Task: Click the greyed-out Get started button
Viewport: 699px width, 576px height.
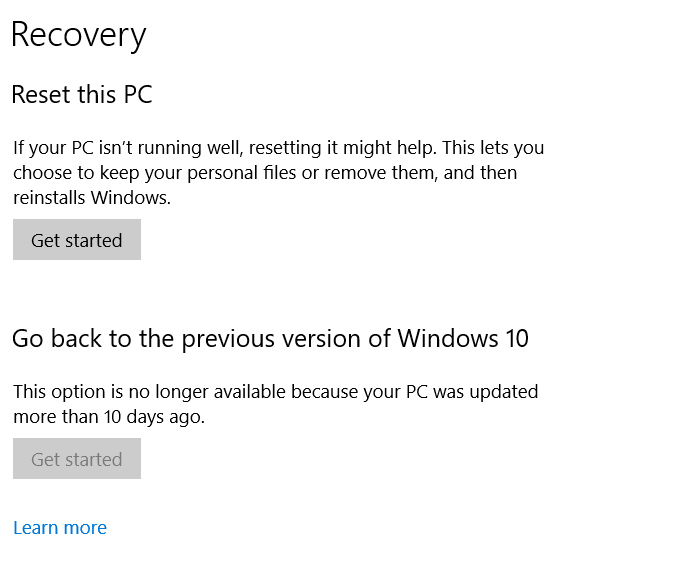Action: click(x=77, y=459)
